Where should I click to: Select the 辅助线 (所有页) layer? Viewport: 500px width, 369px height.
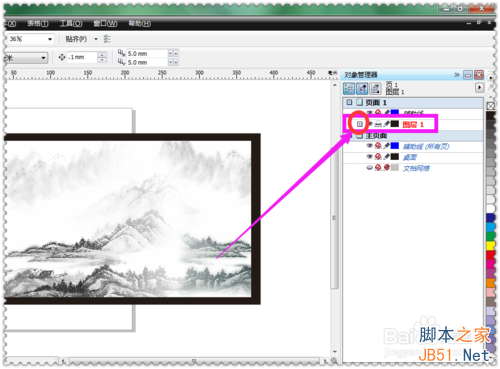click(426, 146)
